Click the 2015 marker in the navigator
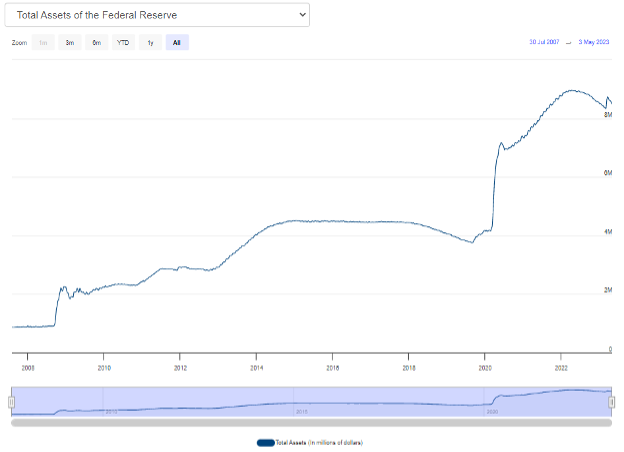Screen dimensions: 624x452 [x=302, y=411]
